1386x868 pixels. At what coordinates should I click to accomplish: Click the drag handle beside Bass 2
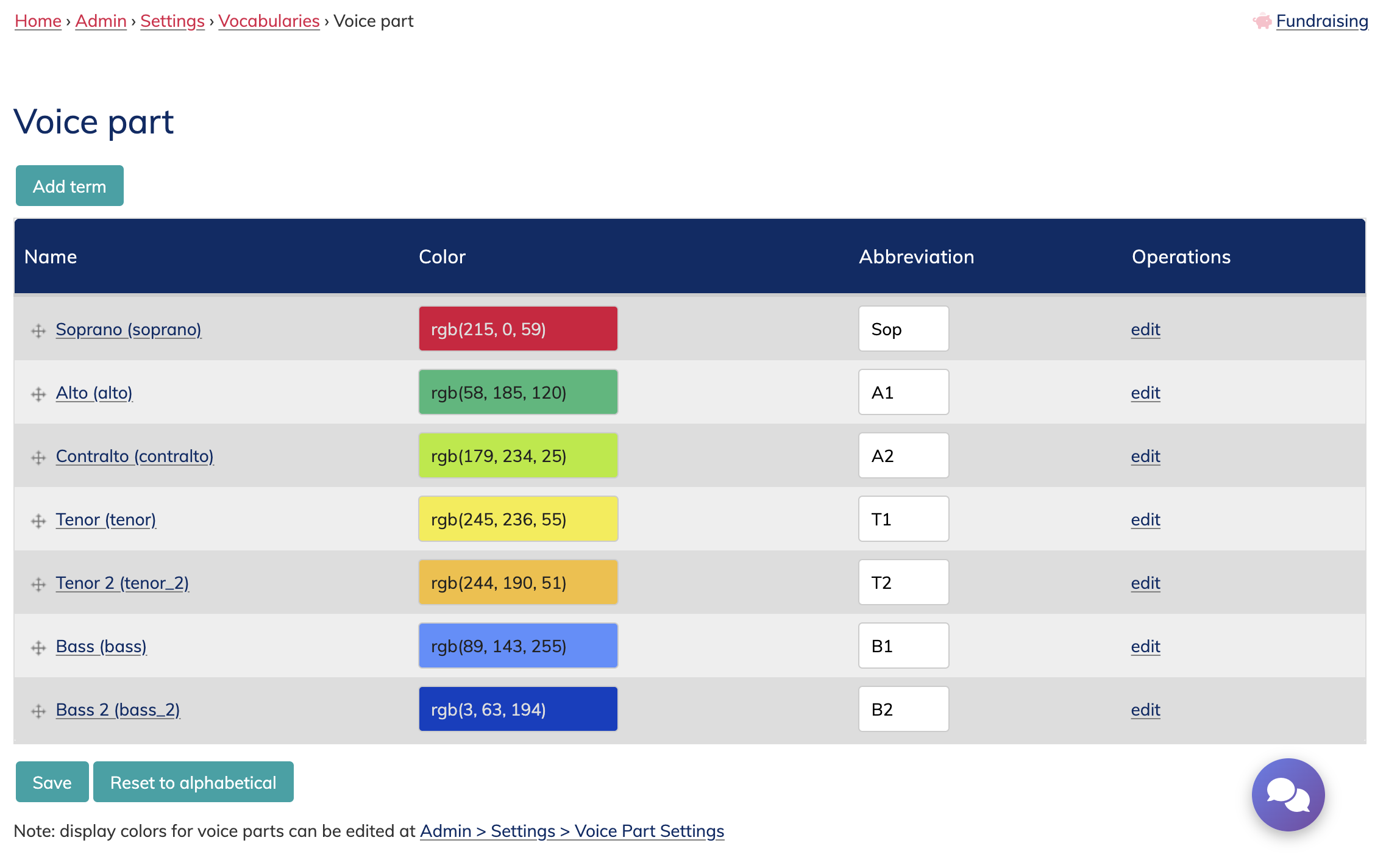point(38,711)
